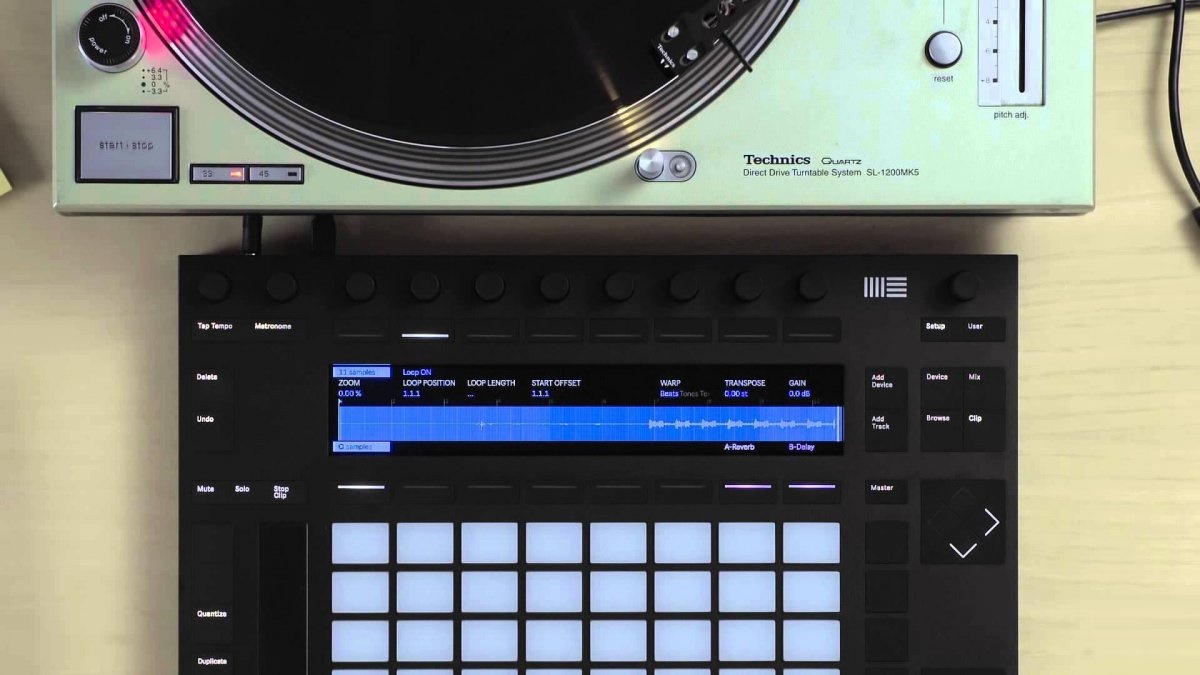Toggle the Solo button

click(242, 489)
